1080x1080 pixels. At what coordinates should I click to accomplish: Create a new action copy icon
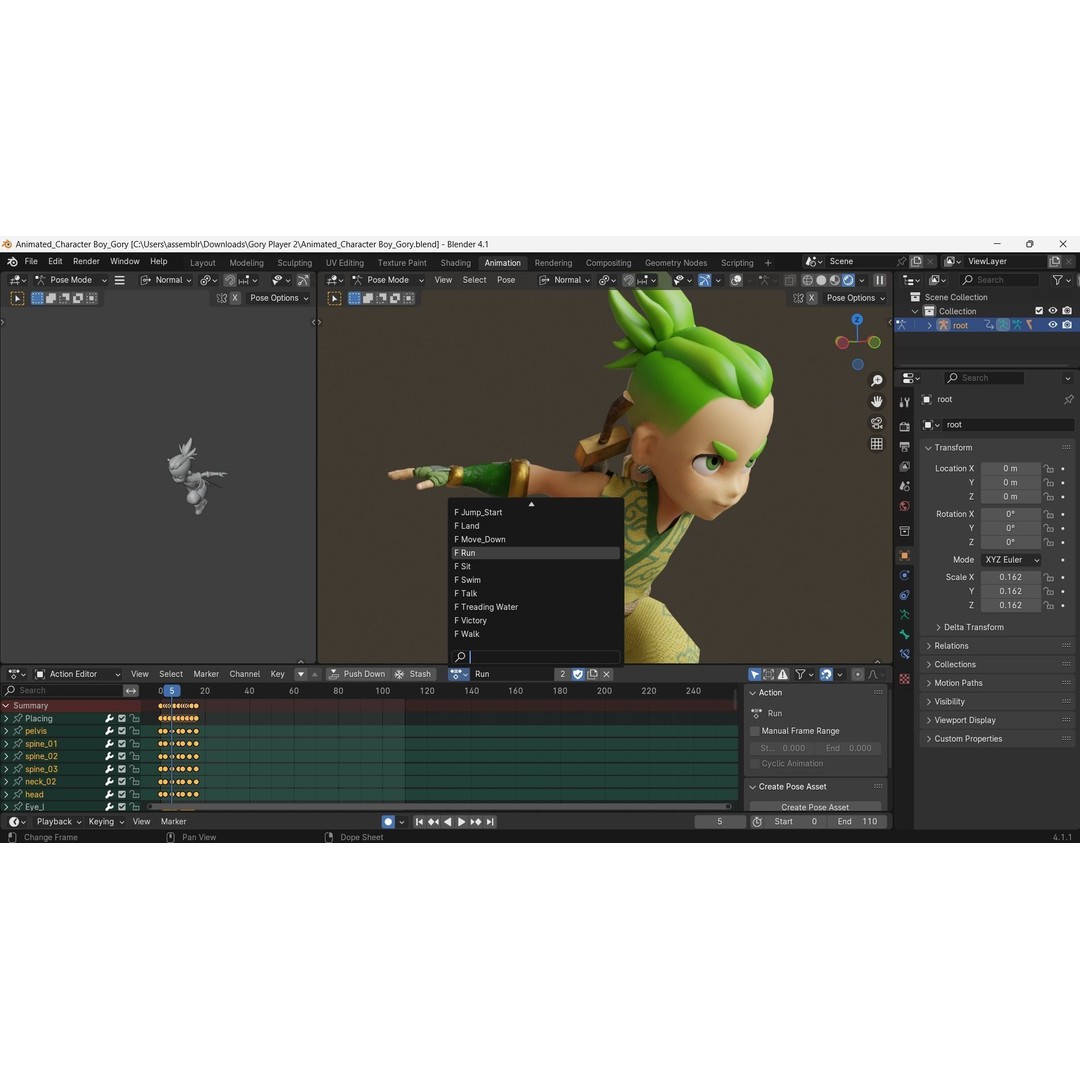[x=592, y=674]
